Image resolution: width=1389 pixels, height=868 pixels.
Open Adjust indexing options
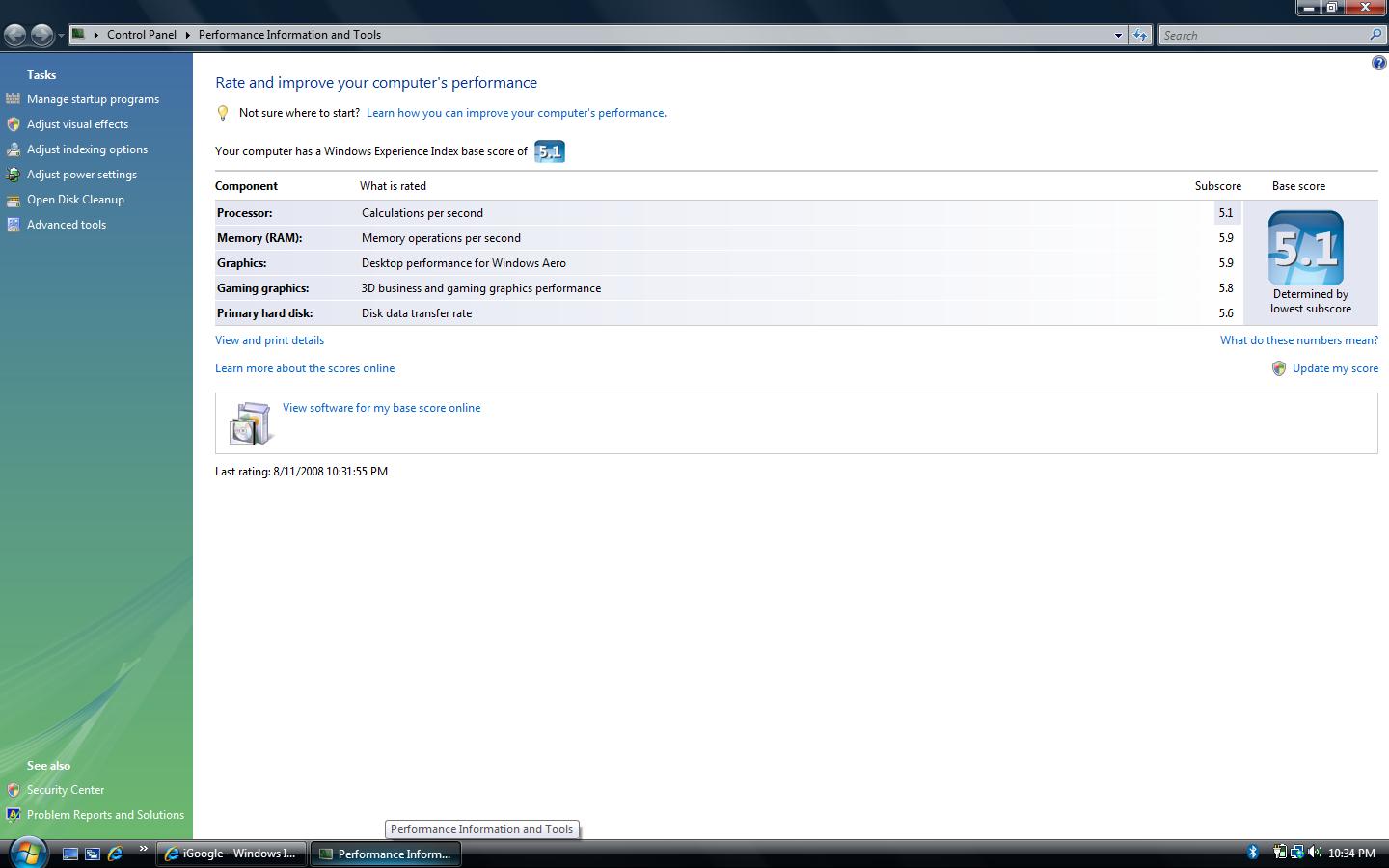87,149
